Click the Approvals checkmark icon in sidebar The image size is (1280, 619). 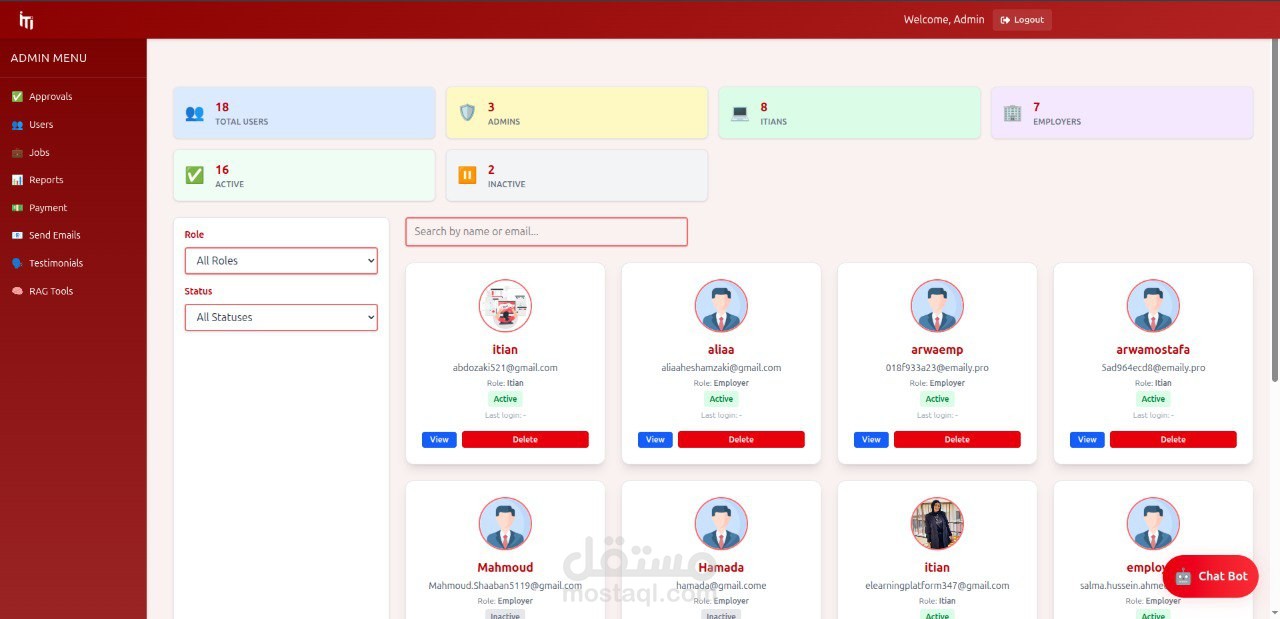click(17, 97)
